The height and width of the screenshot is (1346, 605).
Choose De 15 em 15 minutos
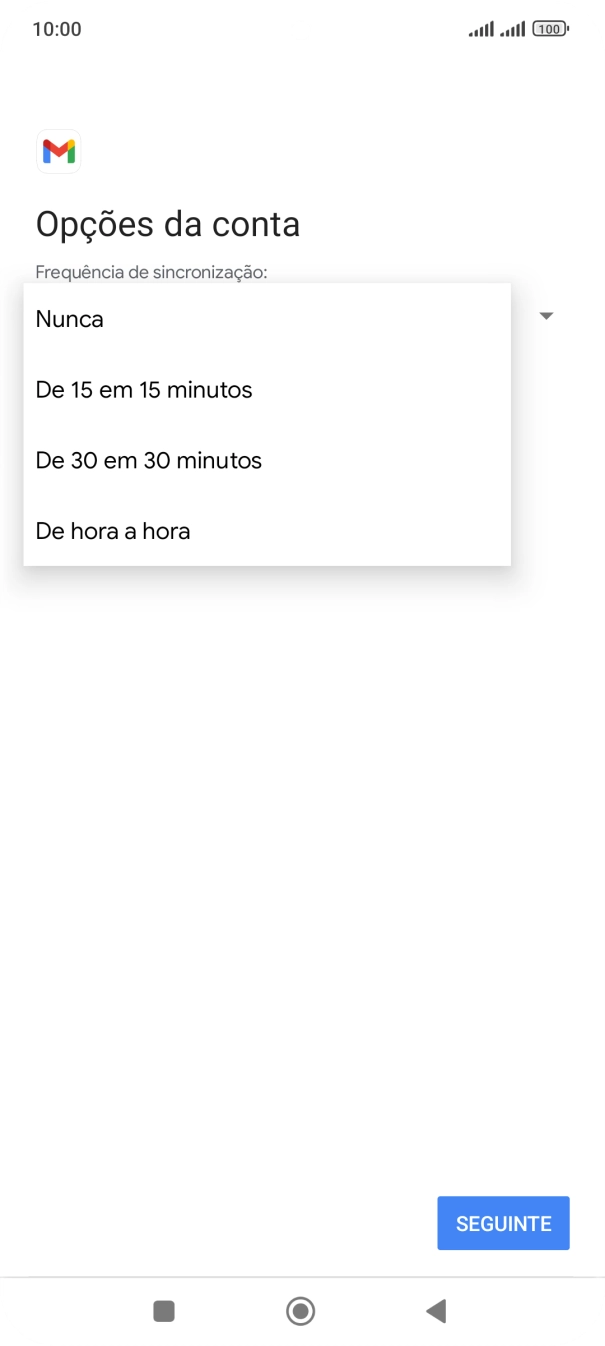click(x=143, y=389)
